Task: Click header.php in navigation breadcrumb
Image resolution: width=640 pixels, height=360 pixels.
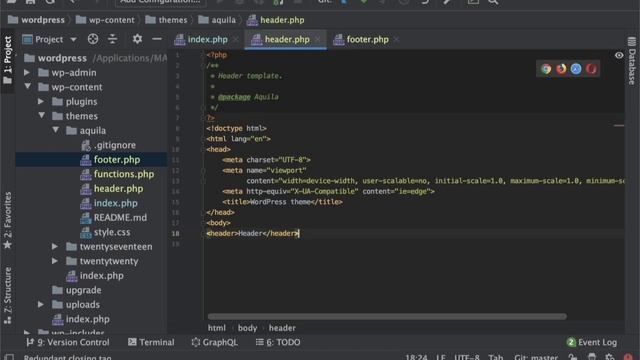Action: point(276,20)
